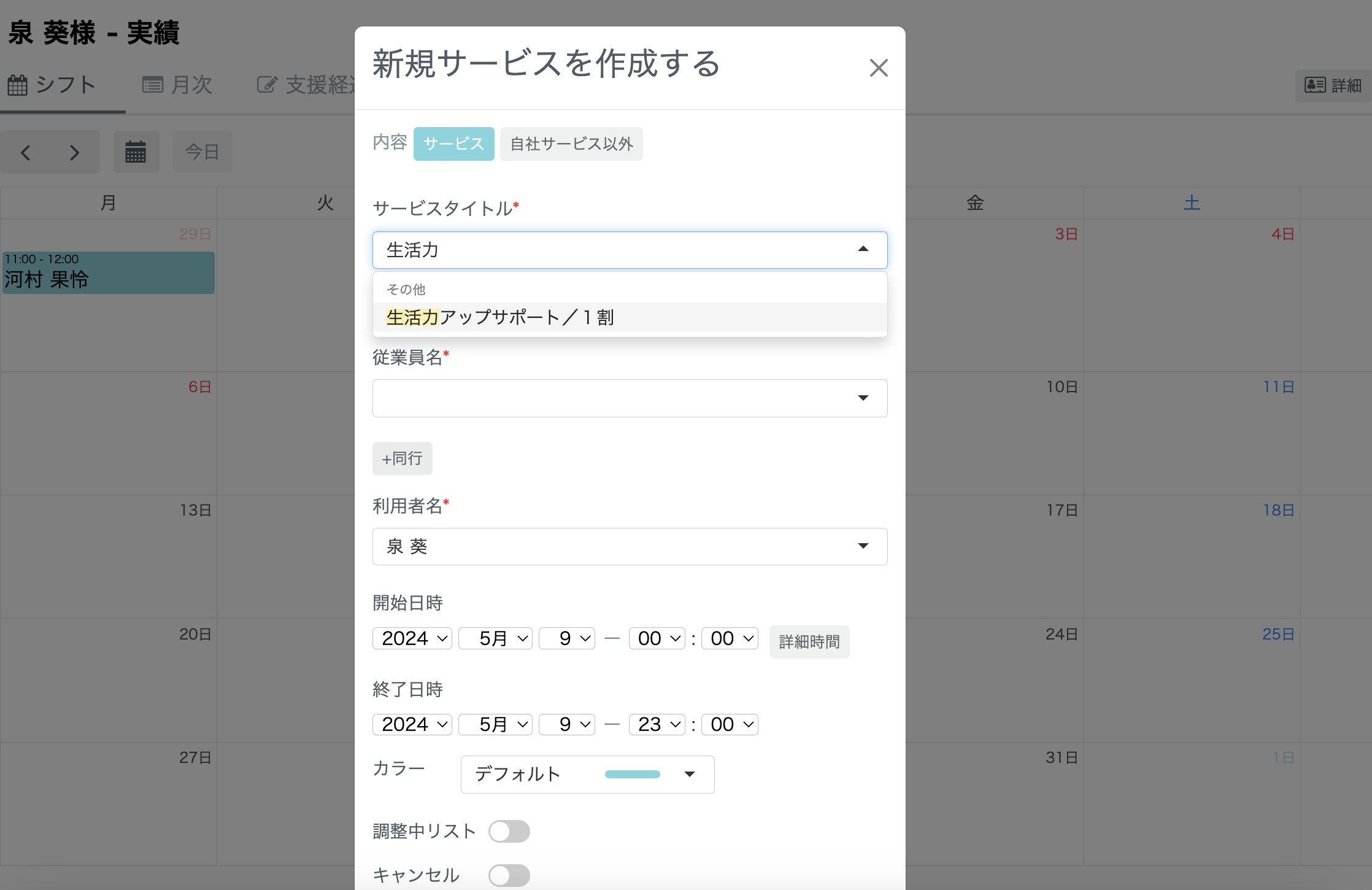Select the 支援経過 pencil icon
The image size is (1372, 890).
[x=267, y=84]
